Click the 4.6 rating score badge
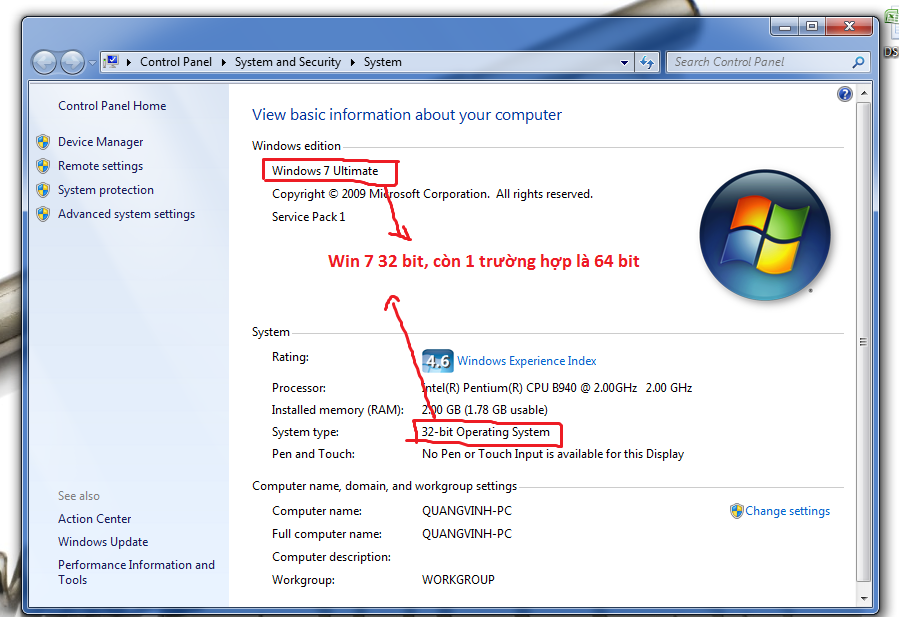 click(x=437, y=361)
